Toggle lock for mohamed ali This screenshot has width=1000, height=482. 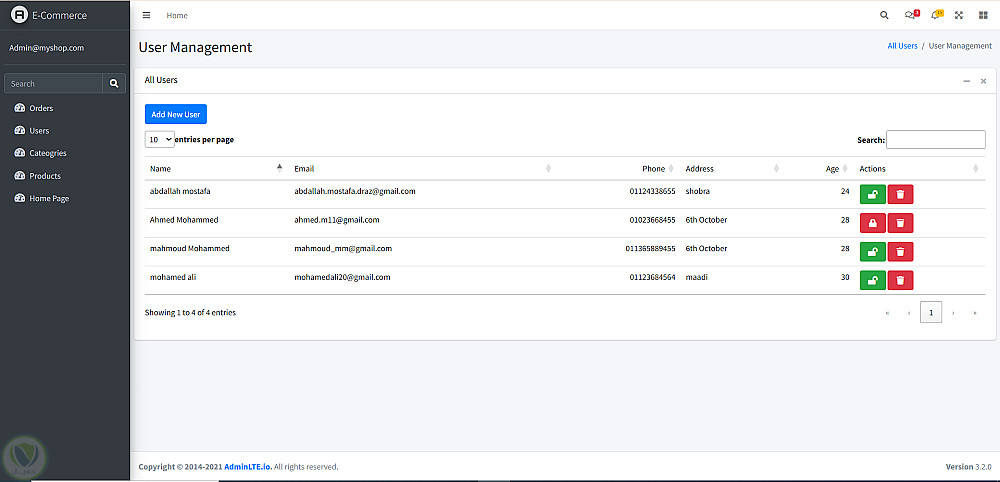pyautogui.click(x=872, y=280)
